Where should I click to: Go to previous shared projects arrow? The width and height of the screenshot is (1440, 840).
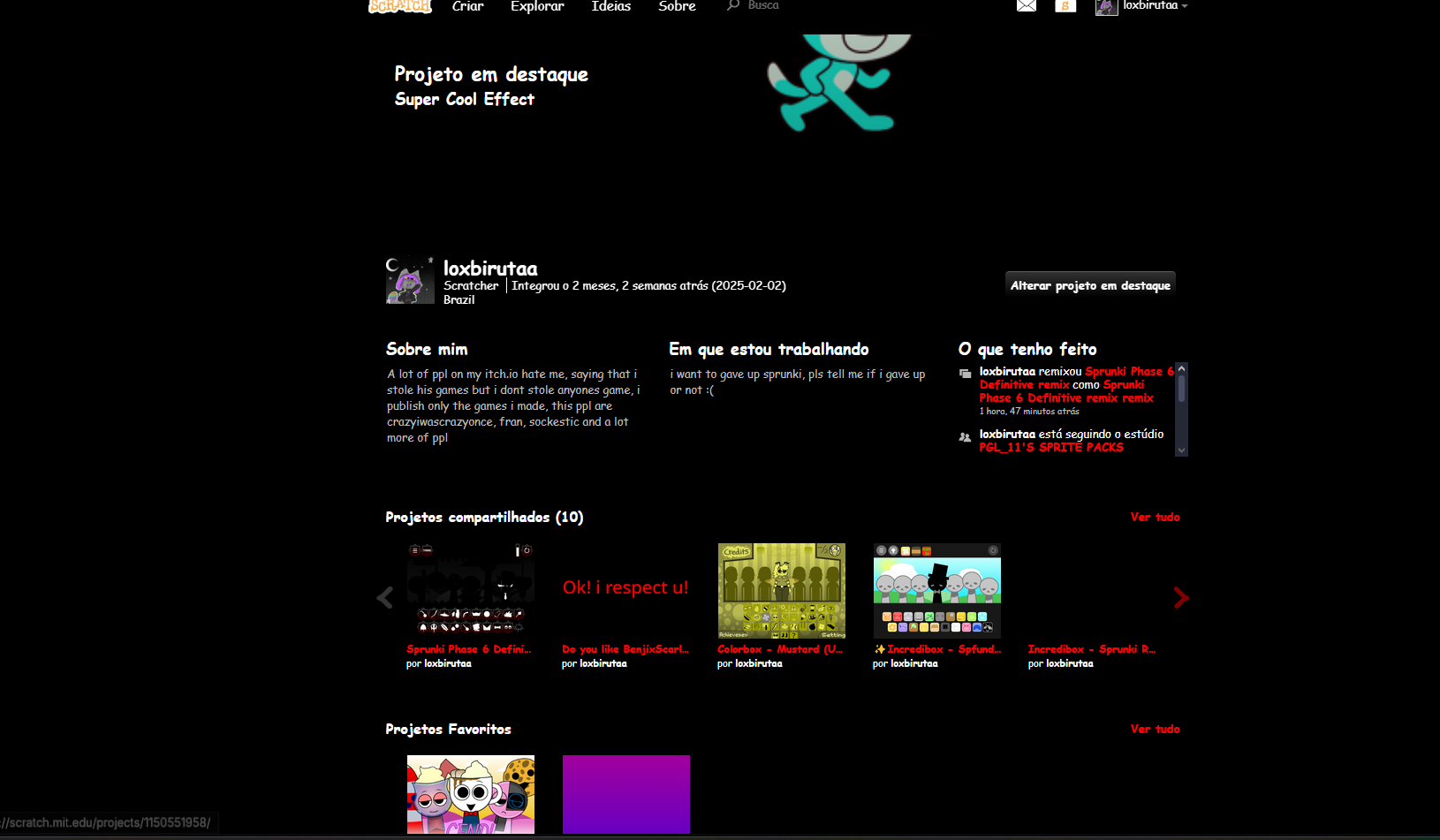tap(384, 598)
